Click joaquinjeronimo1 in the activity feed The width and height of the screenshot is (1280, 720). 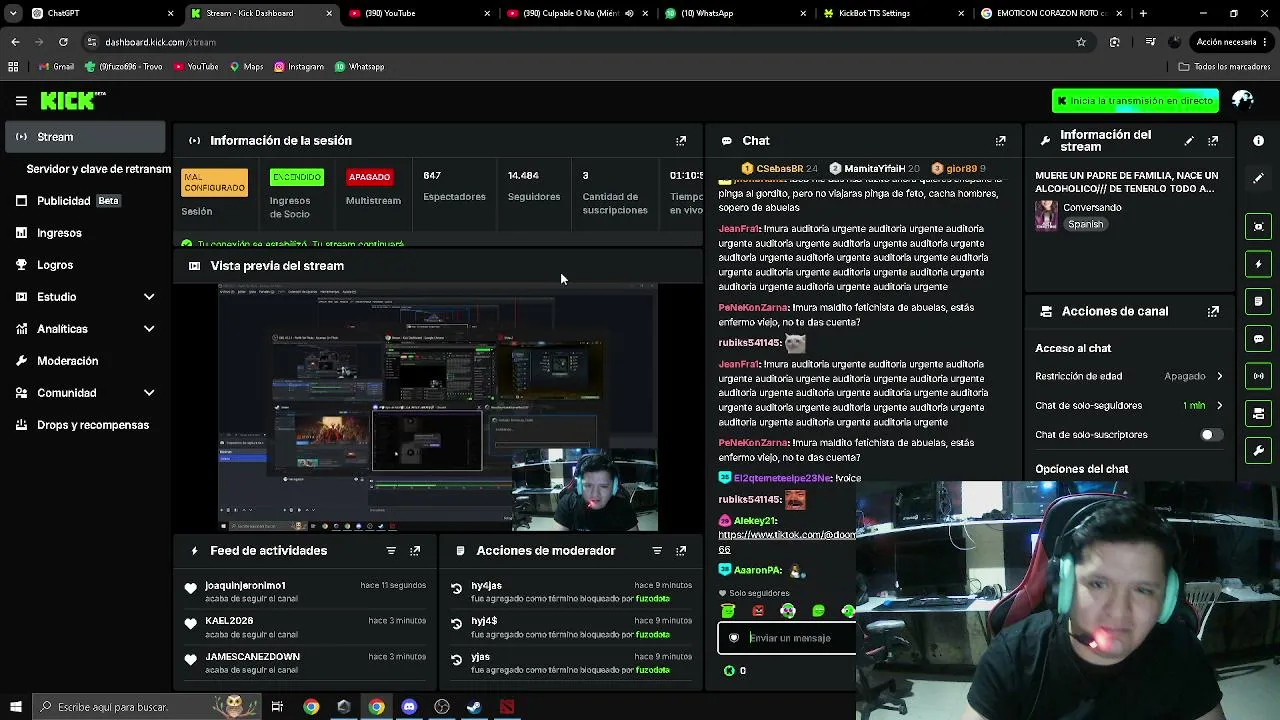pyautogui.click(x=245, y=585)
